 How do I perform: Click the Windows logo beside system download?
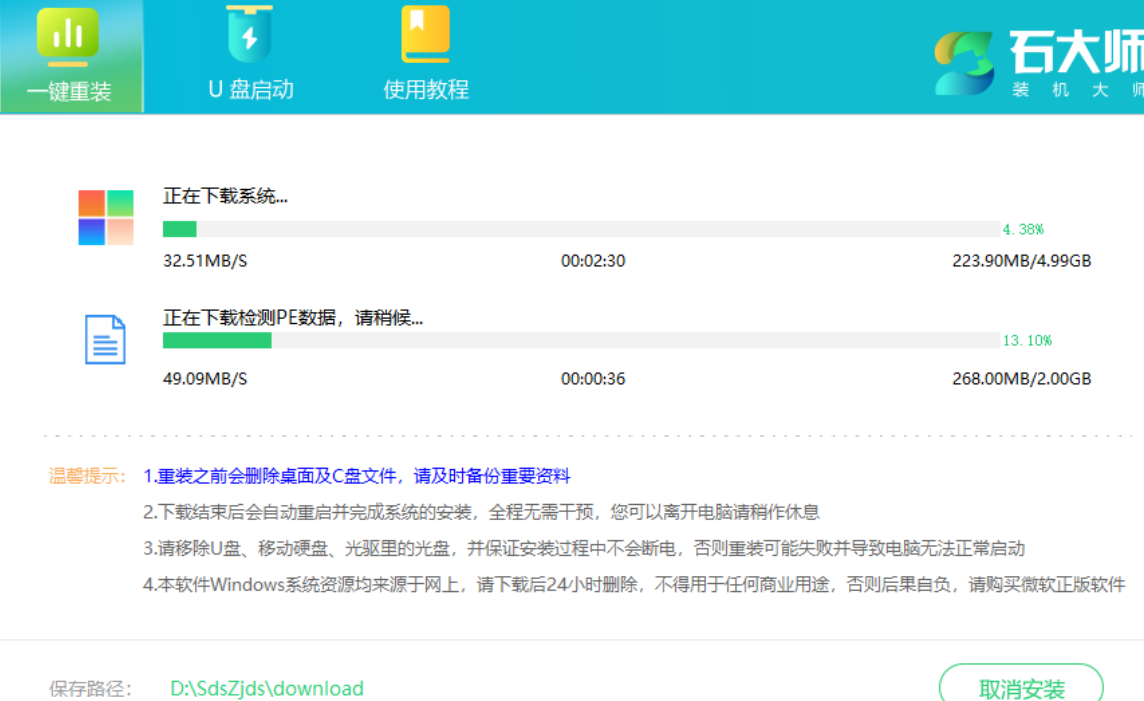(106, 217)
